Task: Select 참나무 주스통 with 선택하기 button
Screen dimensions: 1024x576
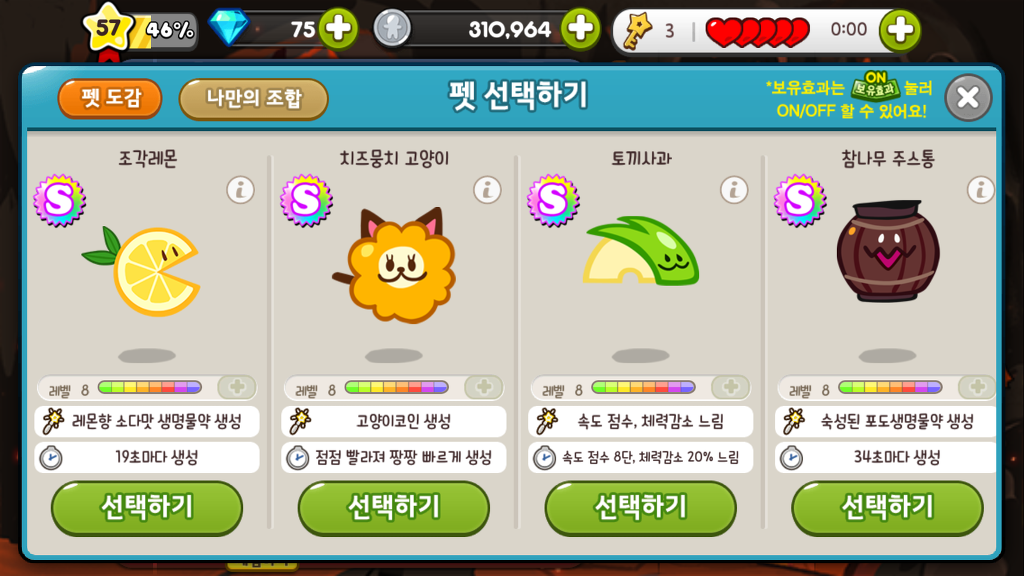Action: tap(887, 507)
